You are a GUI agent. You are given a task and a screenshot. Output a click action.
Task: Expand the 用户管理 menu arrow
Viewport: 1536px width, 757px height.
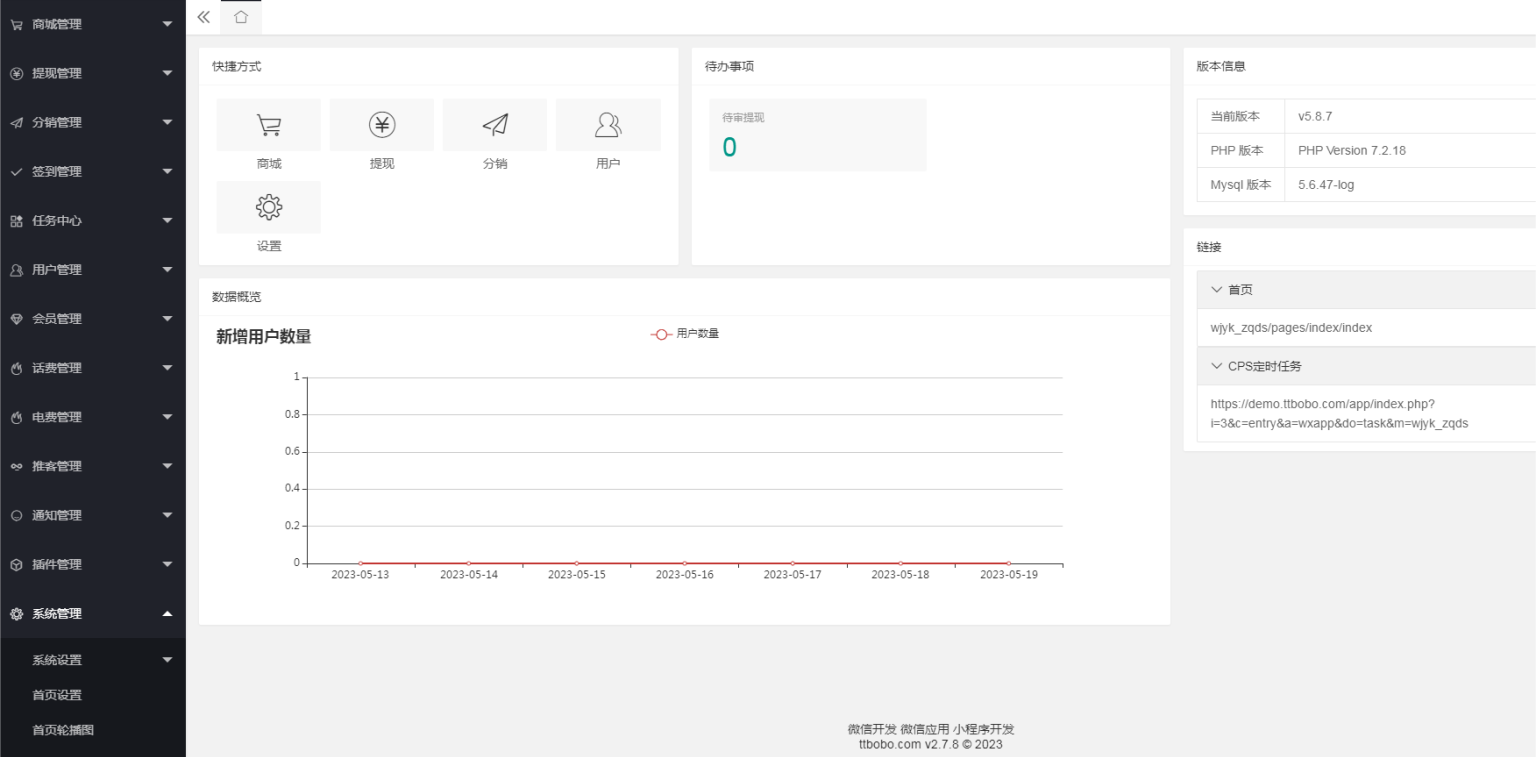(167, 269)
